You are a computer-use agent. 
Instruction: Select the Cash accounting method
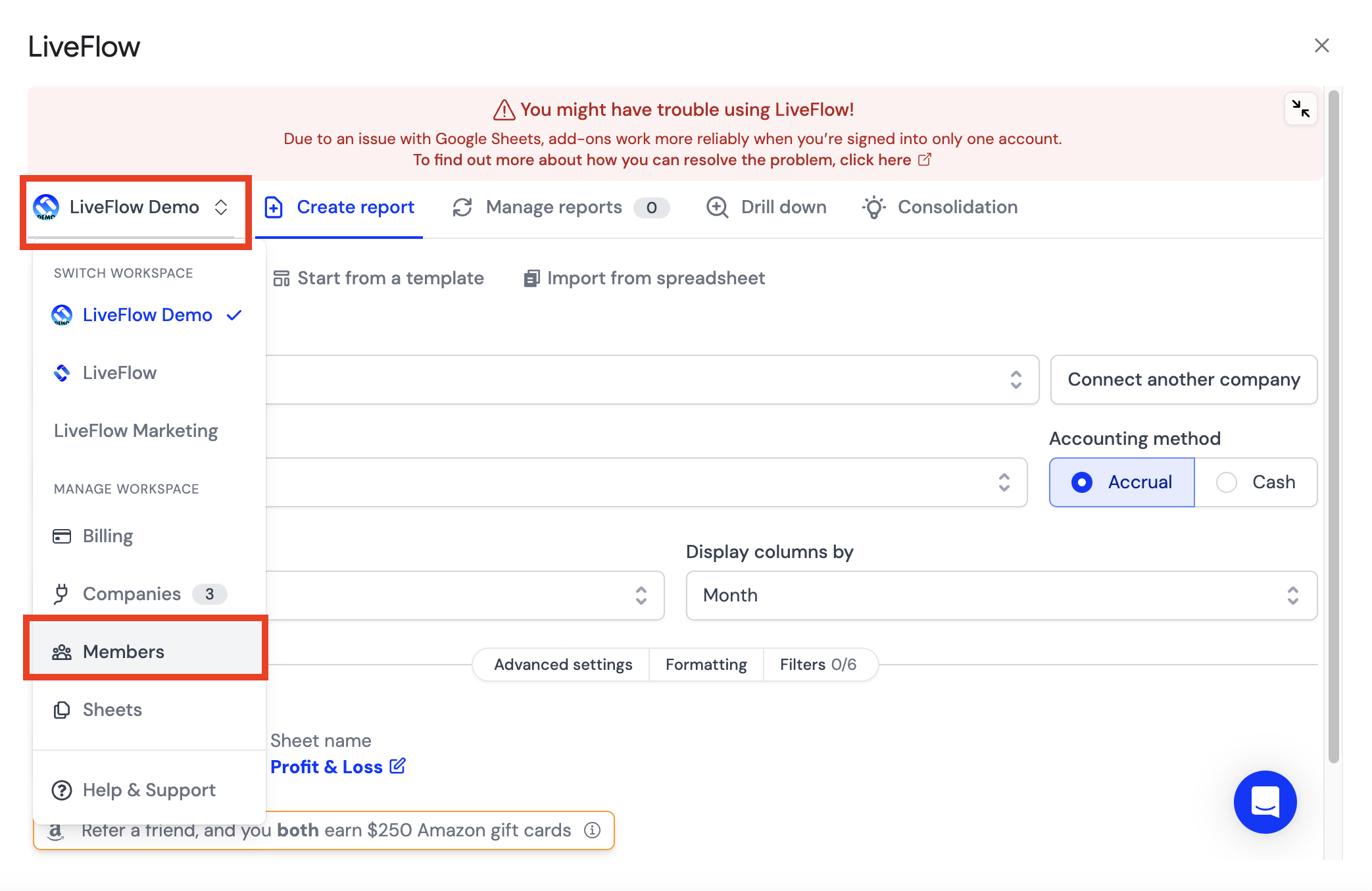pyautogui.click(x=1256, y=482)
